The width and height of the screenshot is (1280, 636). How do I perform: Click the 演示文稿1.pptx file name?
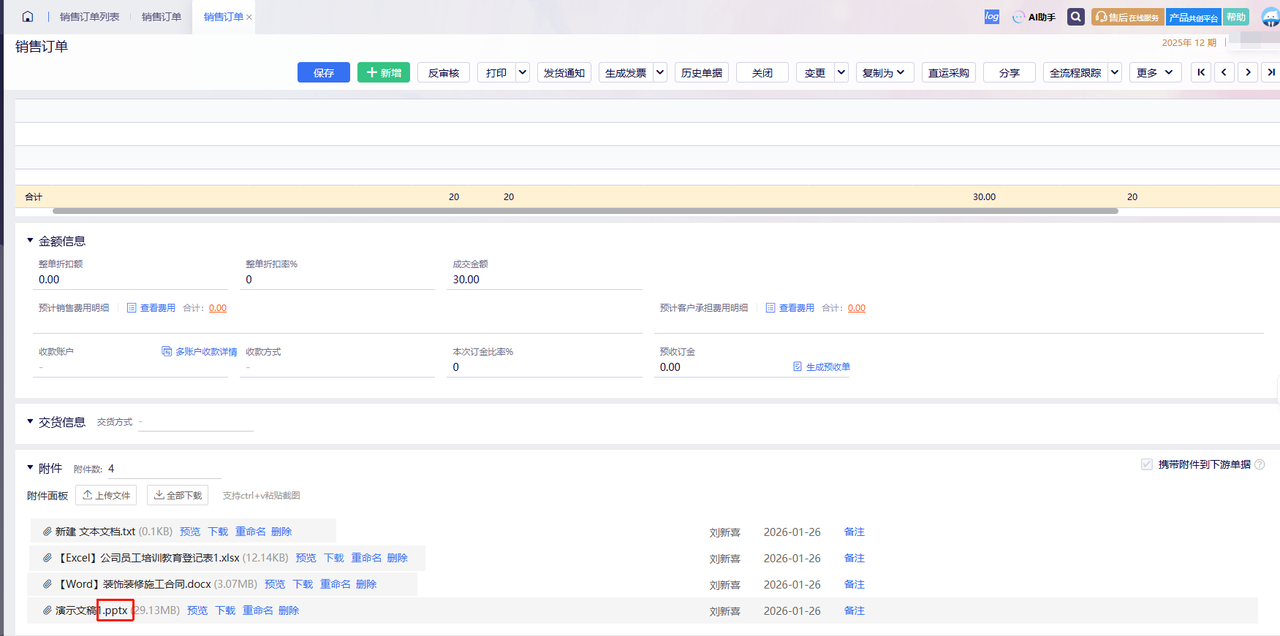(x=91, y=610)
